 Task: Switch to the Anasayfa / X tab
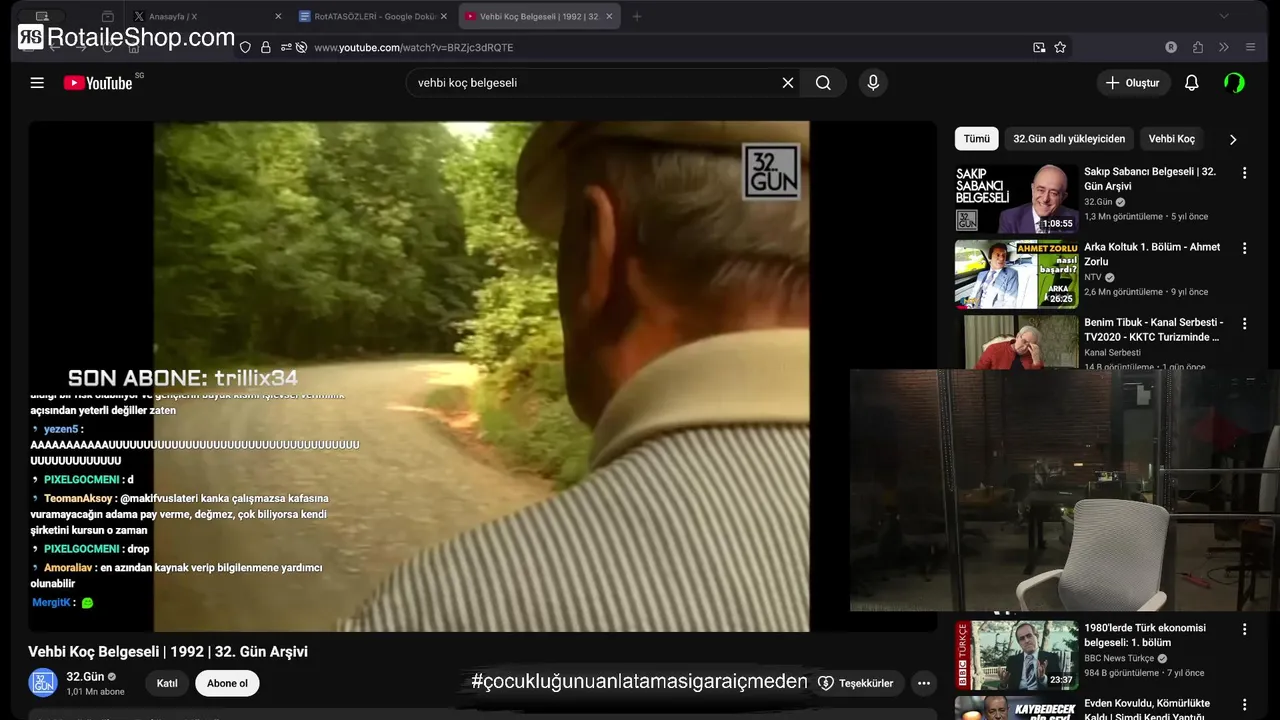[x=207, y=16]
